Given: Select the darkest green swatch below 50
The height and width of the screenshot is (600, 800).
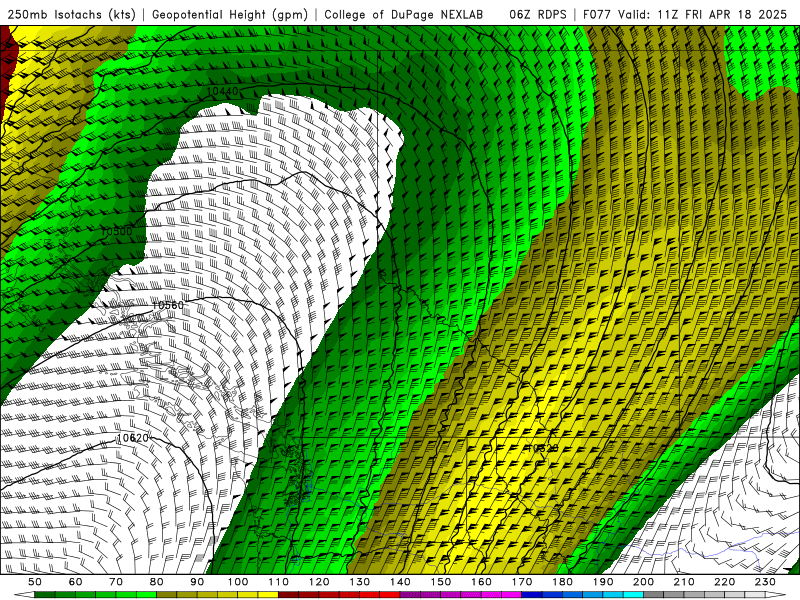Looking at the screenshot, I should coord(45,595).
